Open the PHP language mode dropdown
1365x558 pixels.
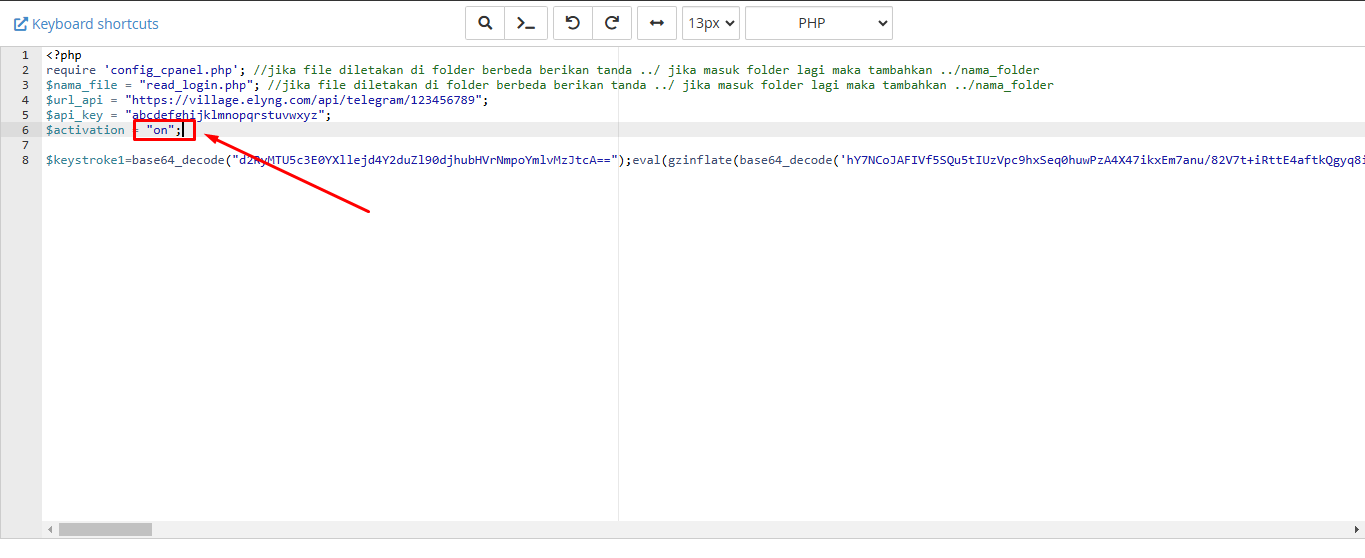(x=818, y=23)
